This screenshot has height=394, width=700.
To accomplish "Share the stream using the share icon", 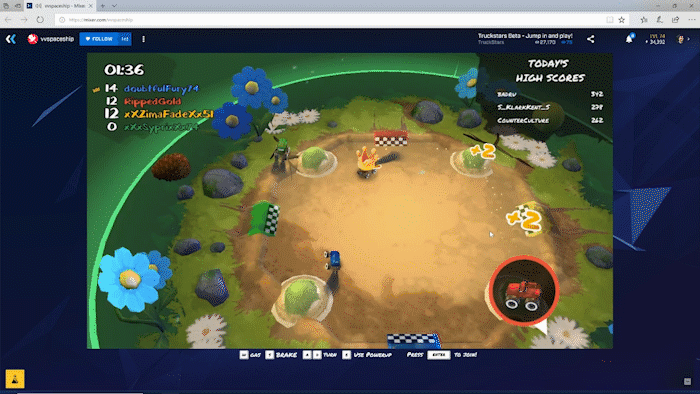I will point(591,39).
